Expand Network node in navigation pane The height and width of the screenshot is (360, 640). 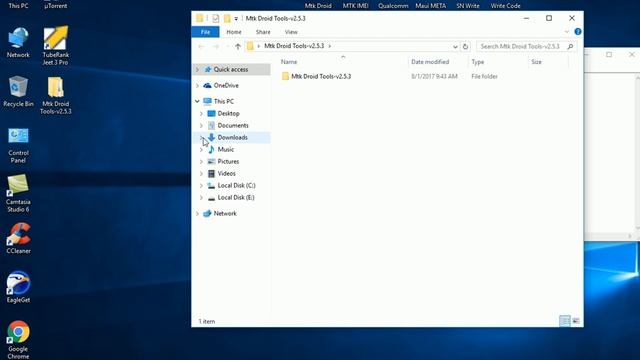[x=197, y=213]
